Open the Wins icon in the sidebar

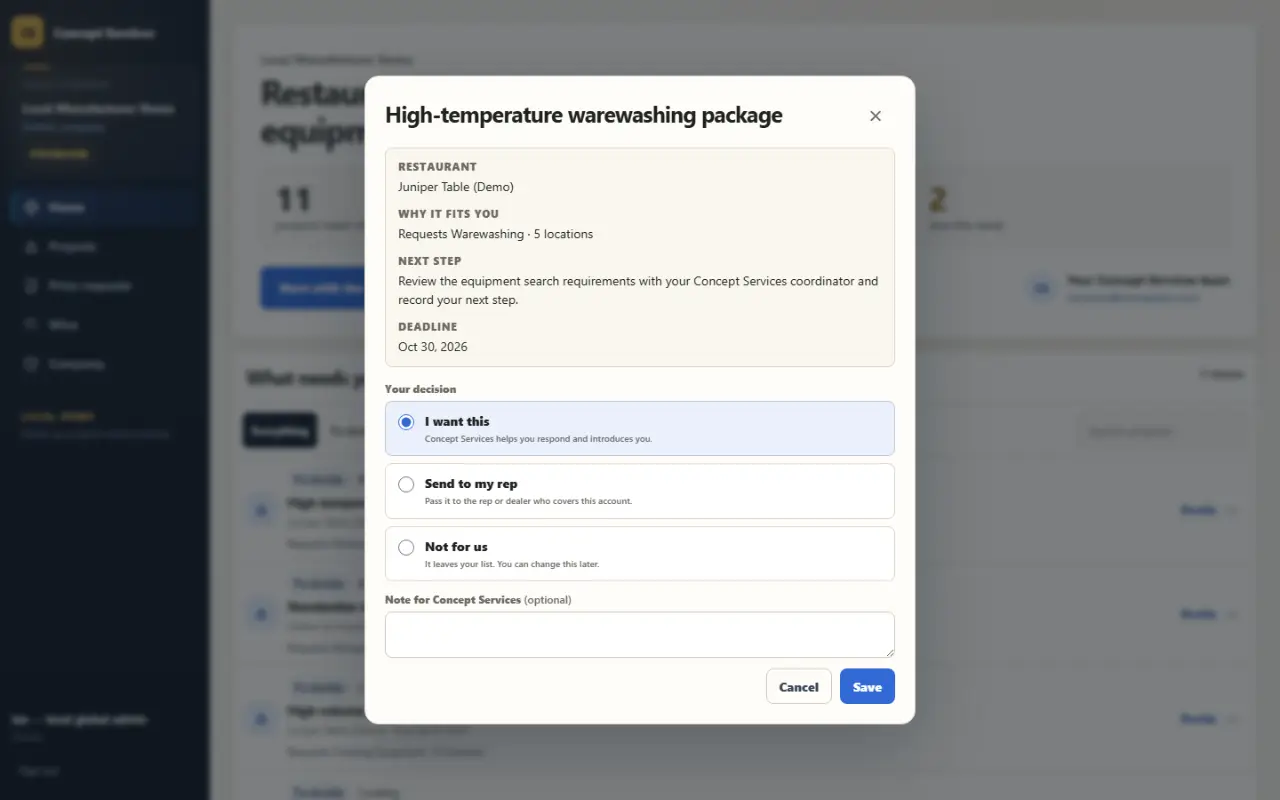(x=31, y=324)
